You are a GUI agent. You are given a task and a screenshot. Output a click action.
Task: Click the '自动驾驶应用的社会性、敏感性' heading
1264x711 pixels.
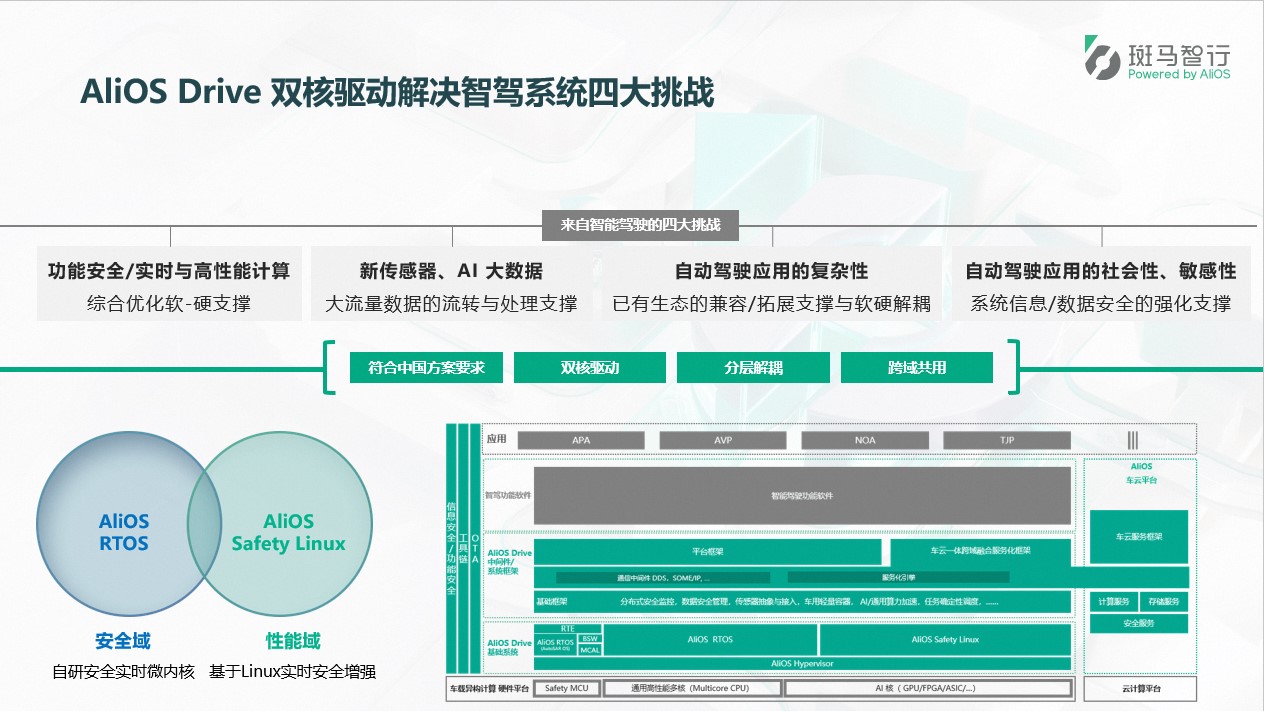[x=1101, y=271]
